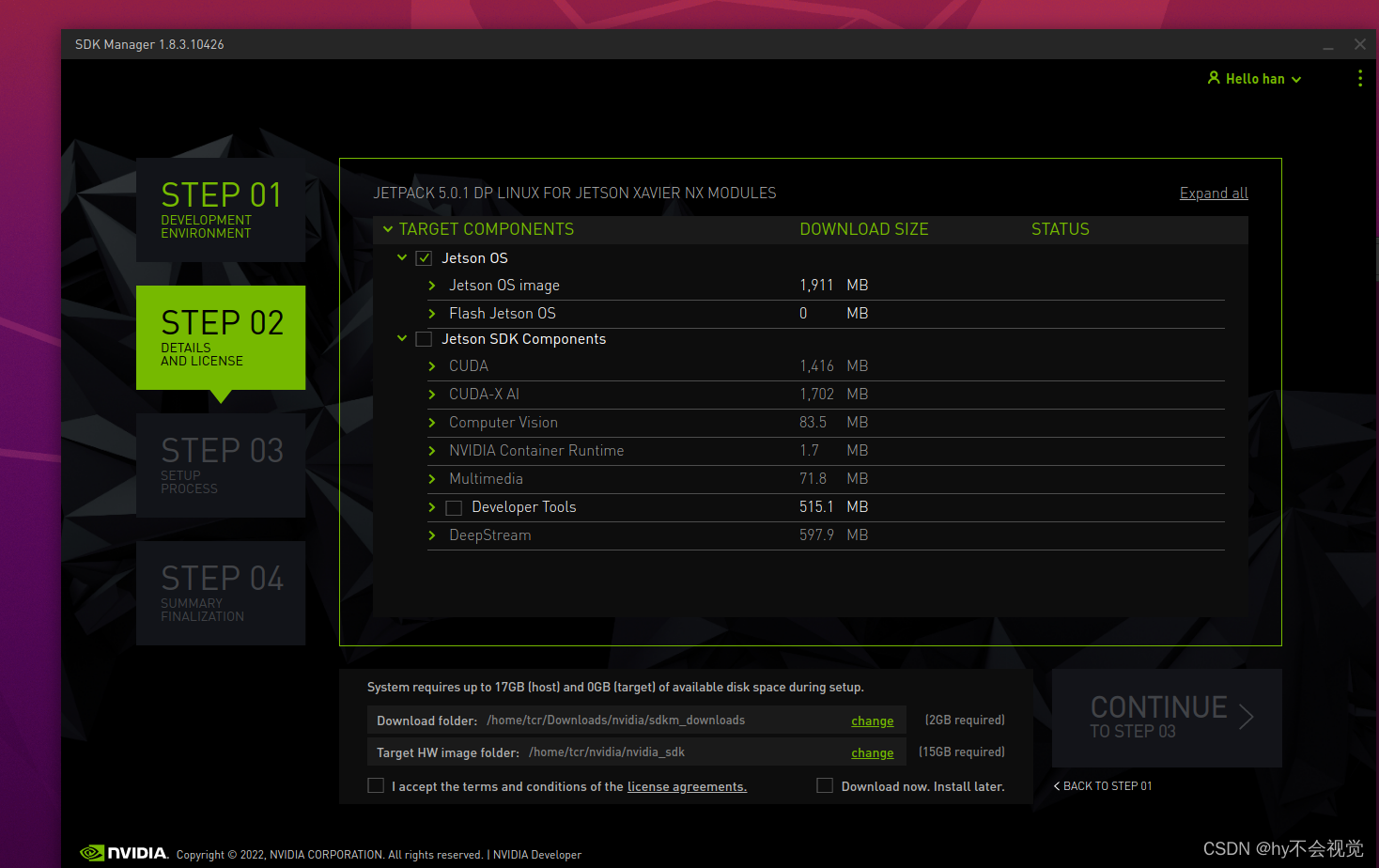Expand the NVIDIA Container Runtime row
Screen dimensions: 1379x868
click(432, 451)
